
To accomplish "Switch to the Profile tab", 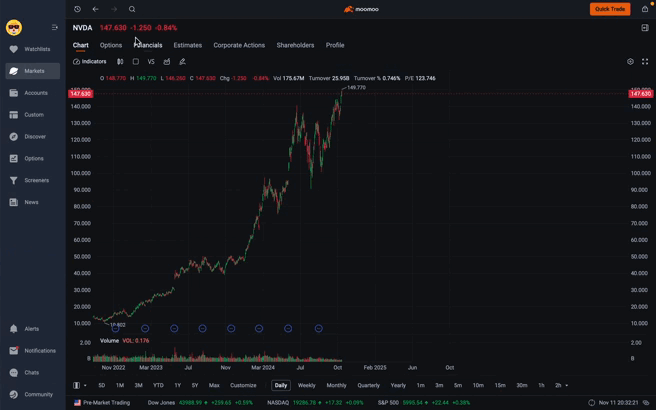I will 335,45.
